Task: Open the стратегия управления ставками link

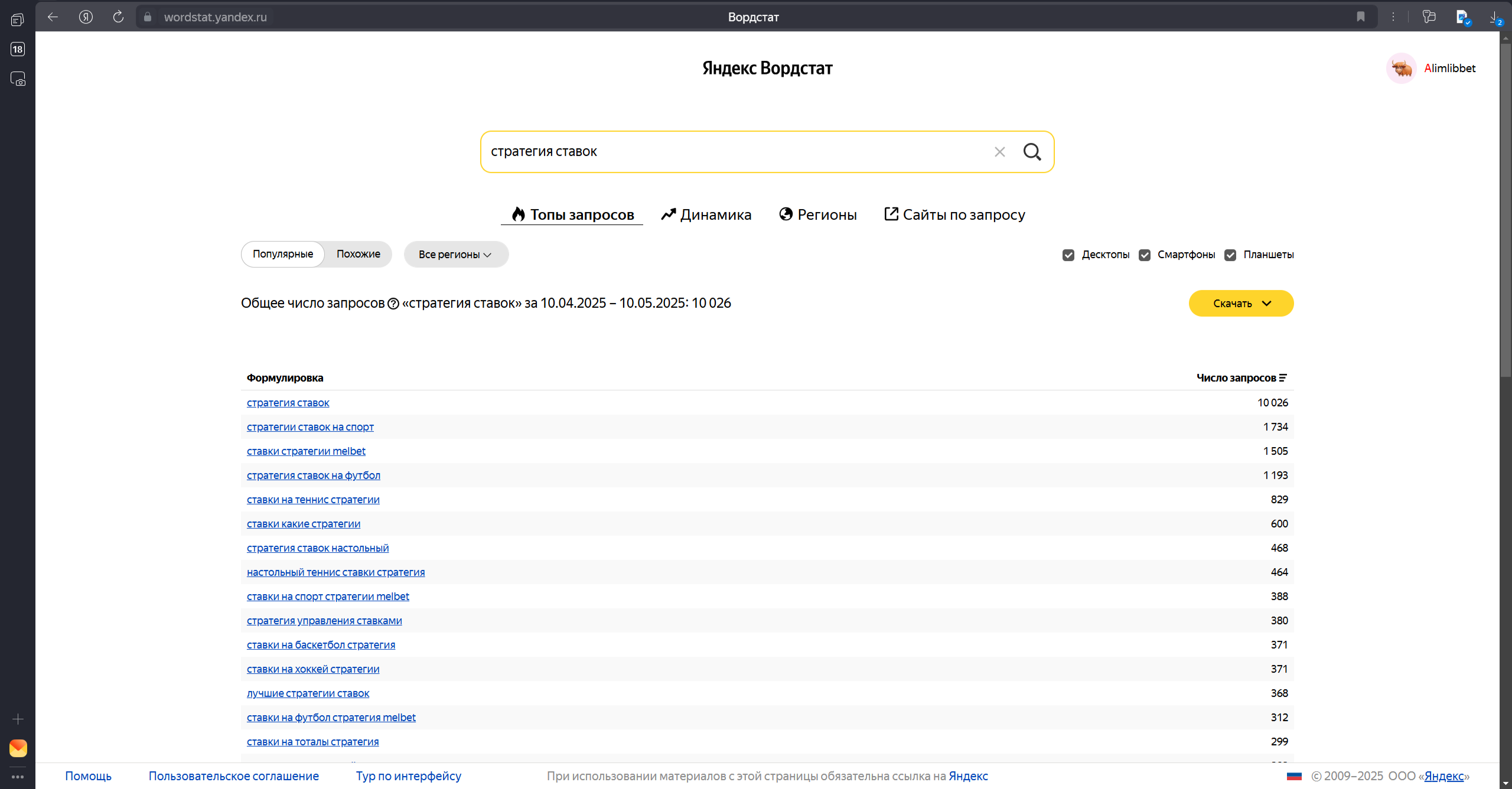Action: click(324, 621)
